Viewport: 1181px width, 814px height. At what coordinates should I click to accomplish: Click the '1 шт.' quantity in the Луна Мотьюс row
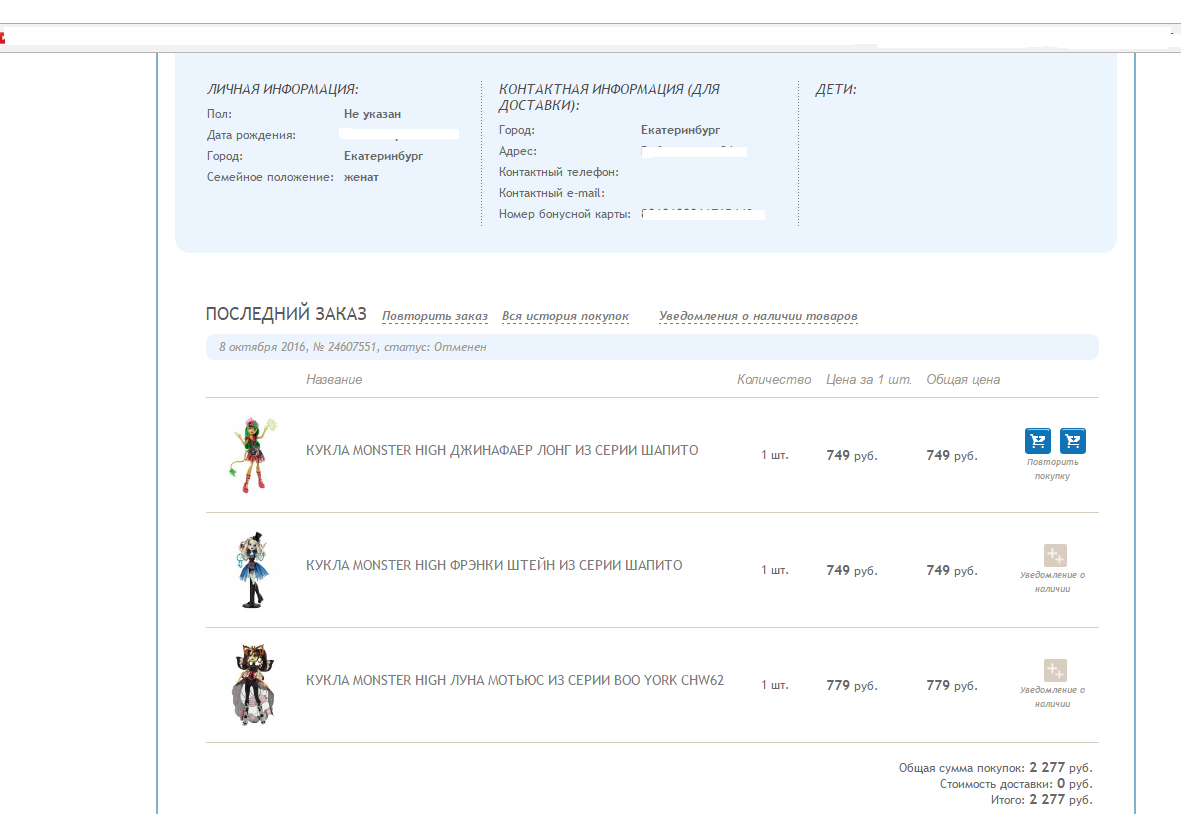(774, 685)
